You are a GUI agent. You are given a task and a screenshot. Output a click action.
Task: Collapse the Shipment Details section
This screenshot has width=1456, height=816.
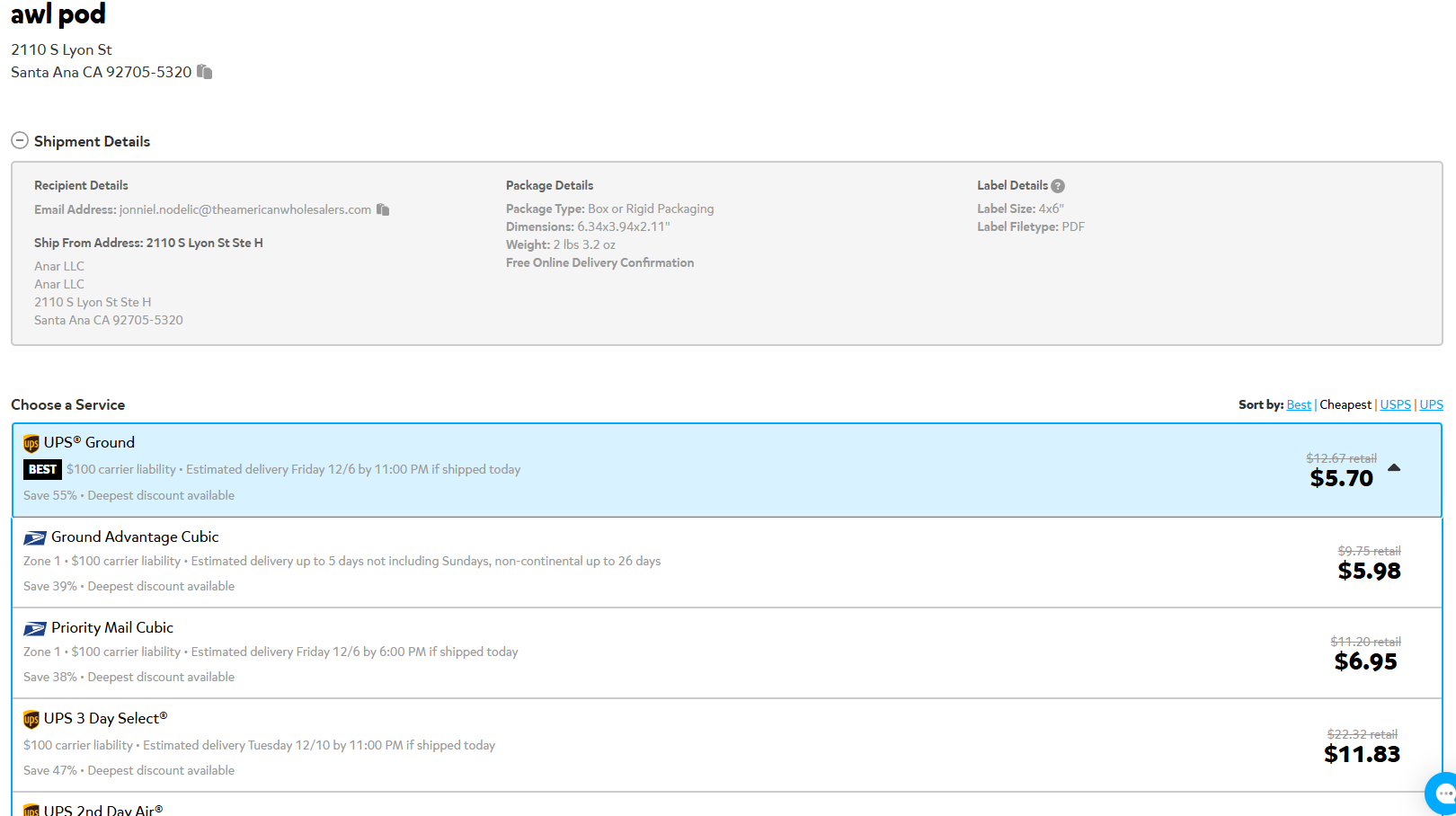pos(20,141)
